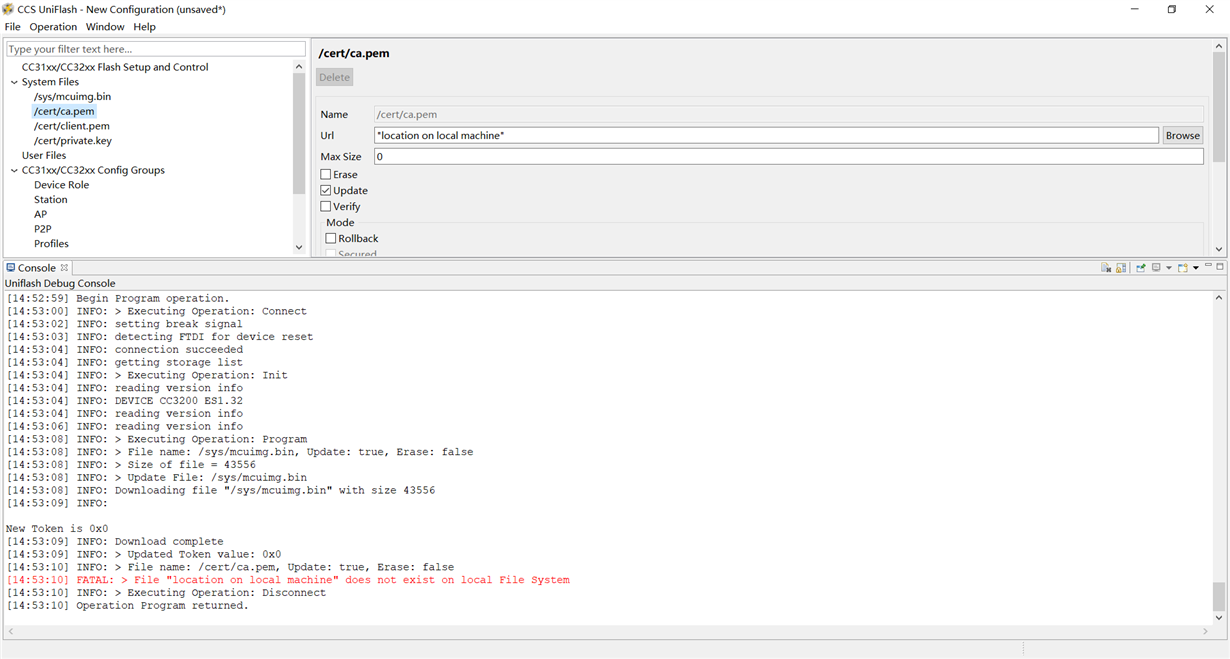1230x659 pixels.
Task: Click the Open Console icon
Action: pos(1181,268)
